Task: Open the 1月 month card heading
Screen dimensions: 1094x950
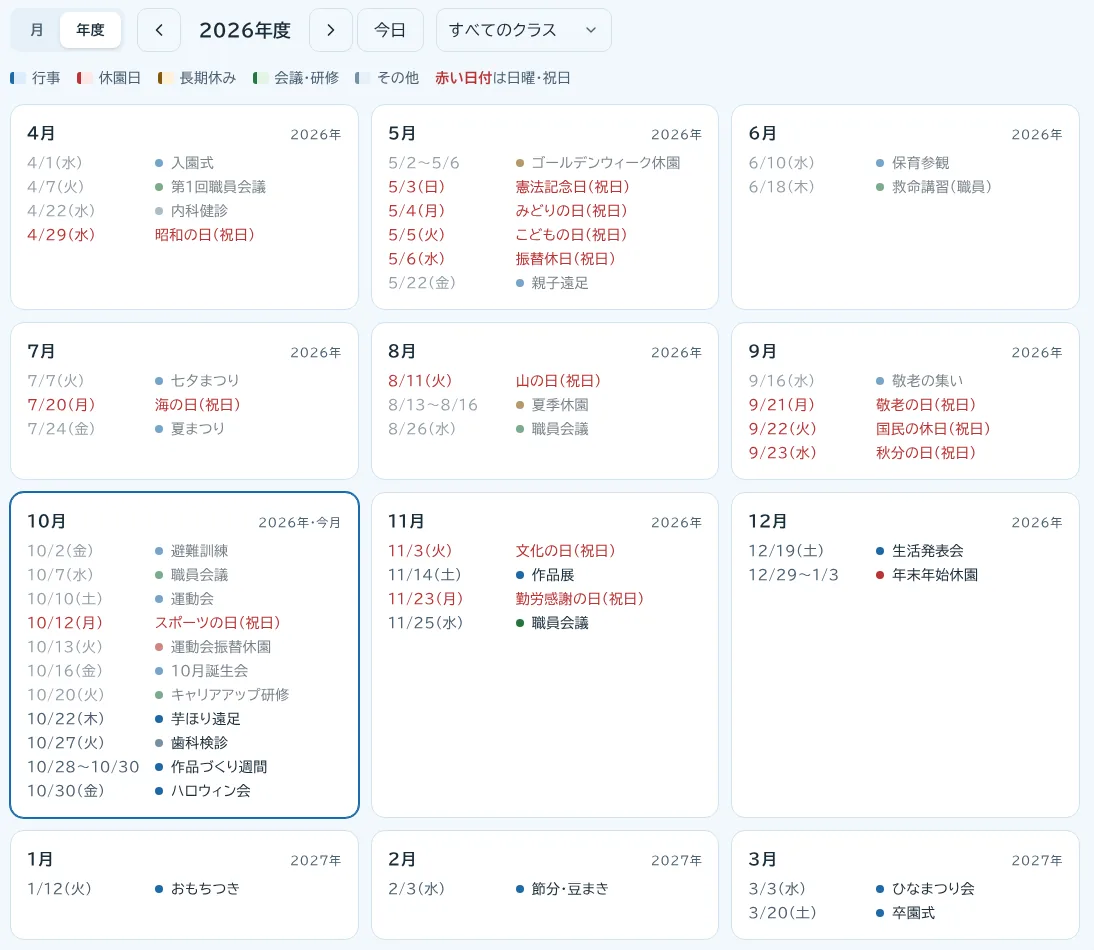Action: point(40,859)
